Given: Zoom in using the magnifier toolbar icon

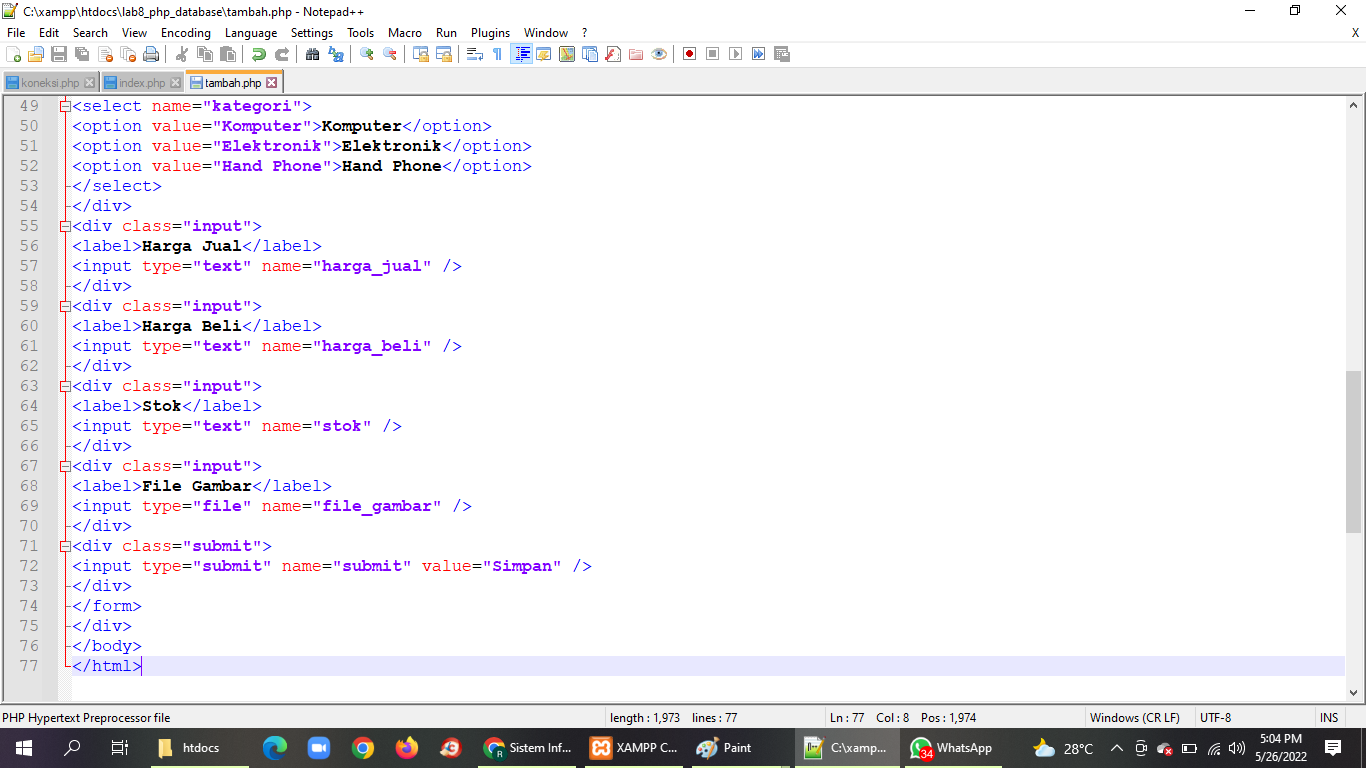Looking at the screenshot, I should click(x=364, y=54).
